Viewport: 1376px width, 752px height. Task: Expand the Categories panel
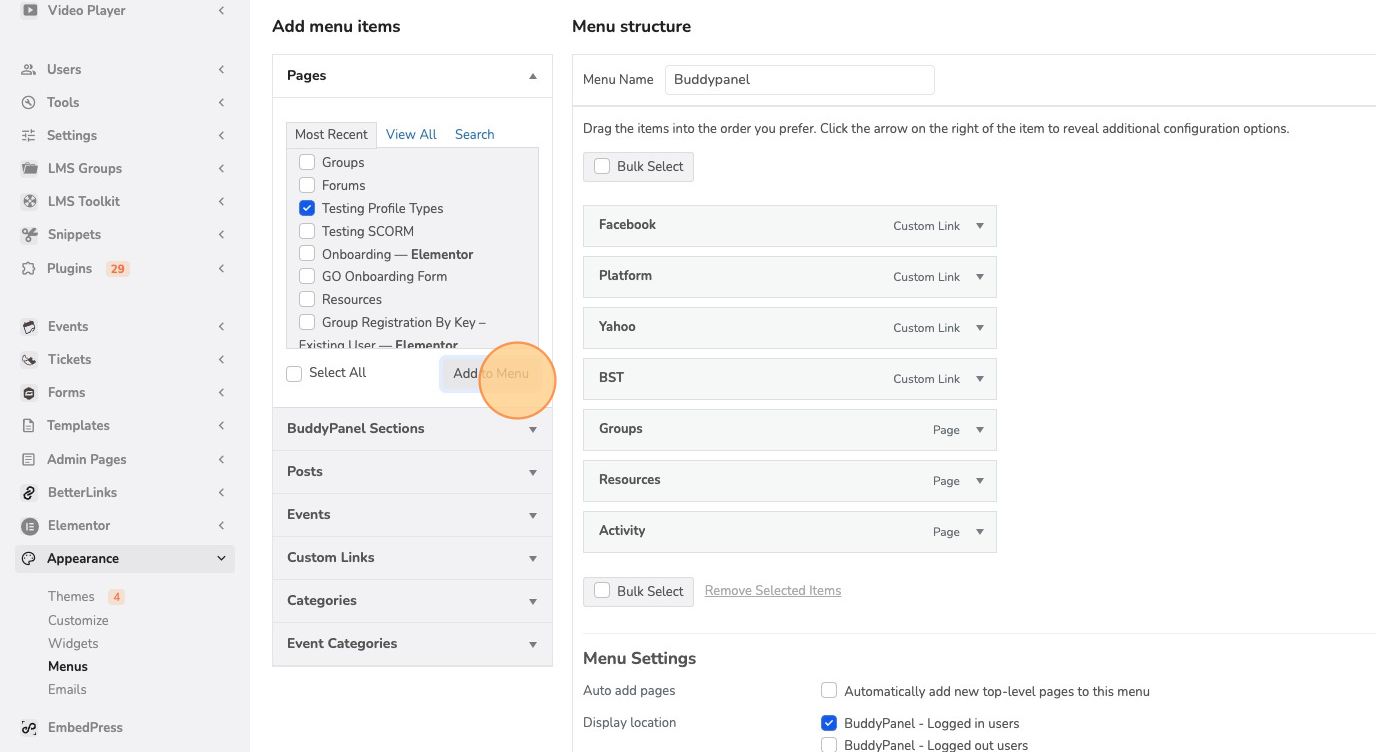pos(533,601)
